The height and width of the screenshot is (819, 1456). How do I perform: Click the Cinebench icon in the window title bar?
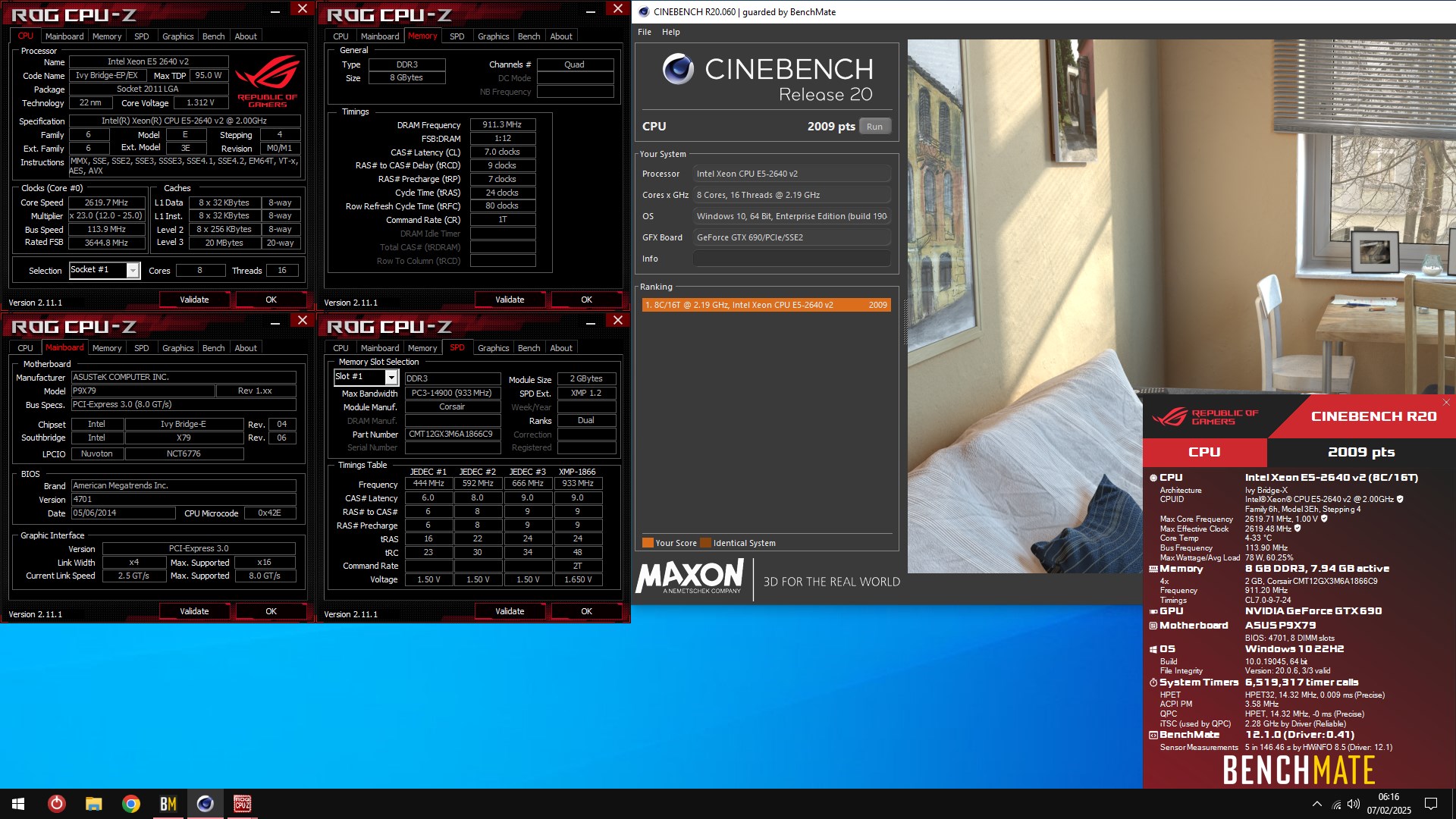coord(644,11)
